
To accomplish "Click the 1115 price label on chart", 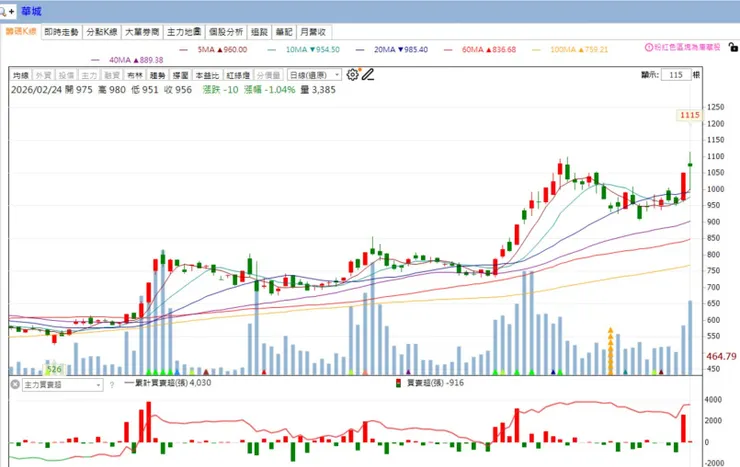I will pos(690,115).
